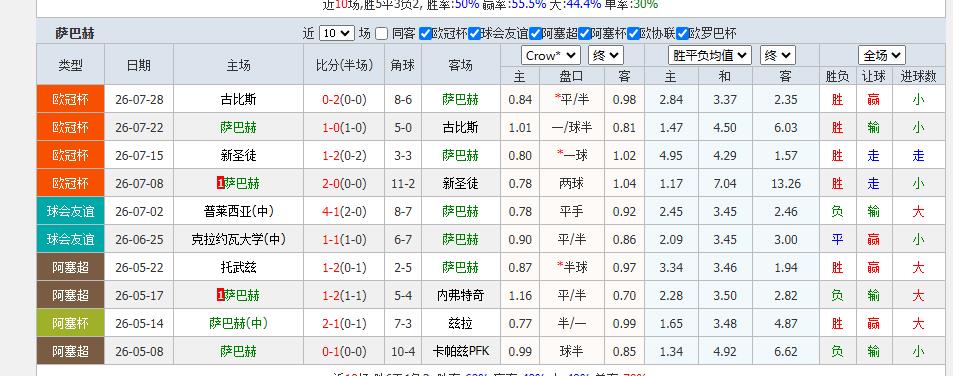Open the recent matches count dropdown showing 10

tap(337, 33)
